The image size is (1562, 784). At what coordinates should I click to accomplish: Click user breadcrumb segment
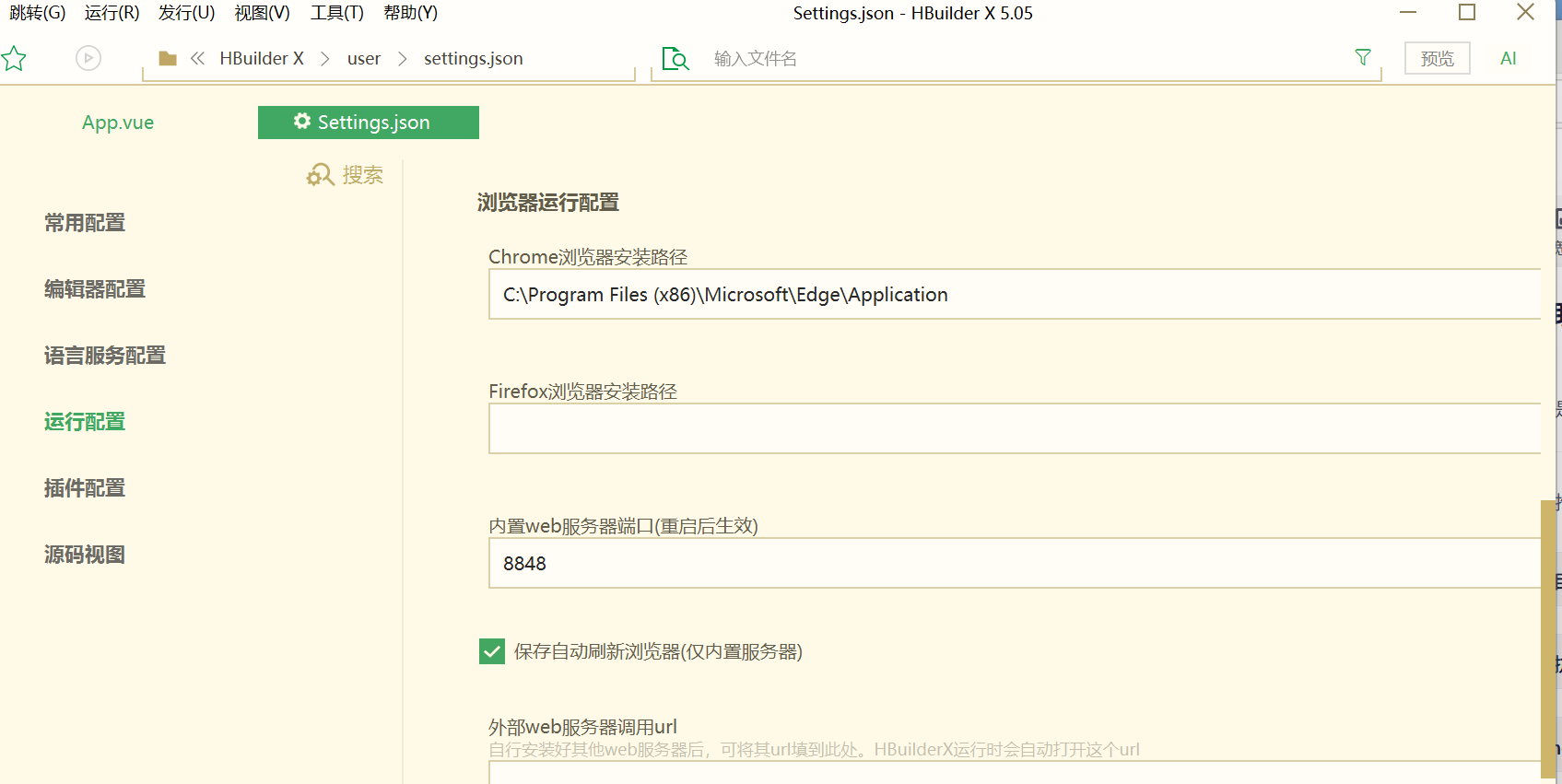click(x=364, y=58)
